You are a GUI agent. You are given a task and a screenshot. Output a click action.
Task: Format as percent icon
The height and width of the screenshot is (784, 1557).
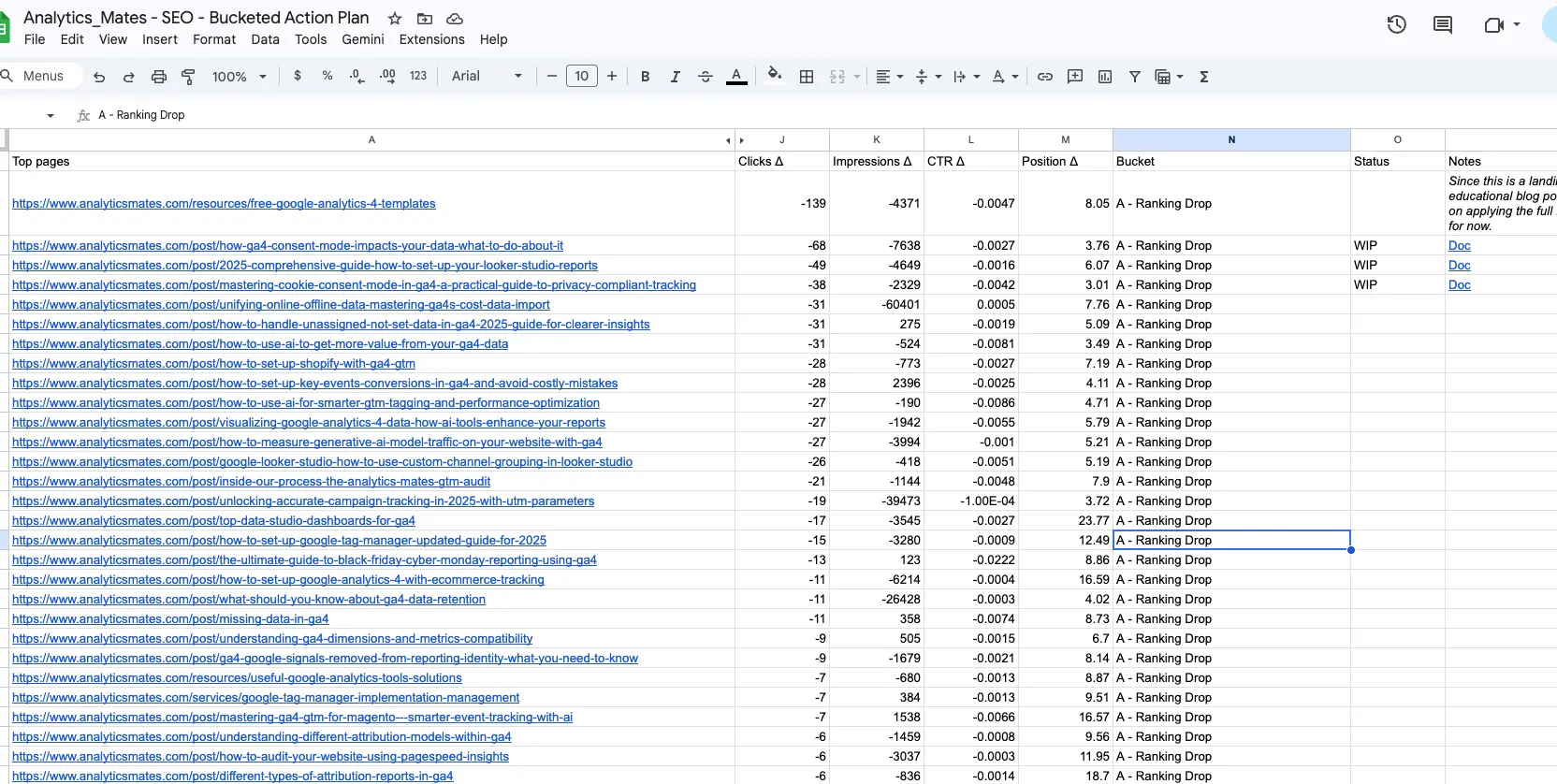tap(327, 76)
